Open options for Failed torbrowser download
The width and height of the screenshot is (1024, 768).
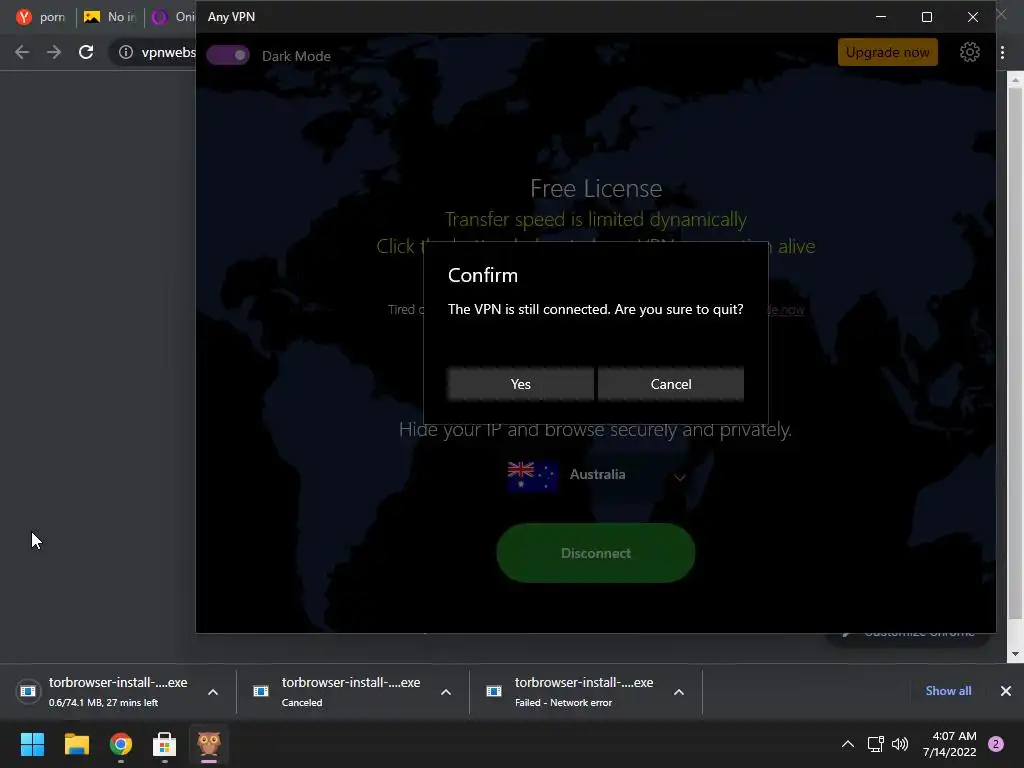coord(679,692)
